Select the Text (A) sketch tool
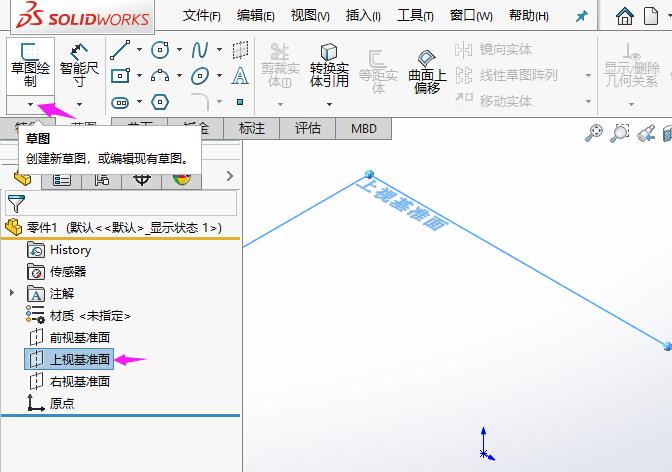Image resolution: width=672 pixels, height=472 pixels. point(240,76)
